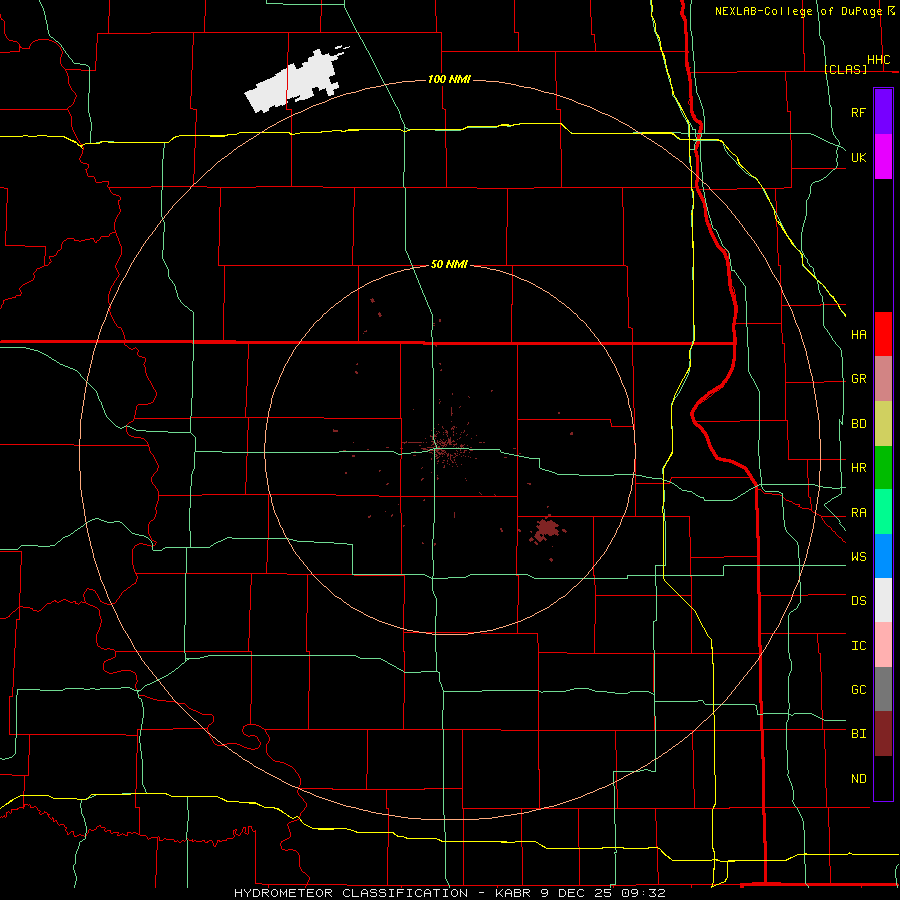The width and height of the screenshot is (900, 900).
Task: Click the HA red legend swatch
Action: (883, 334)
